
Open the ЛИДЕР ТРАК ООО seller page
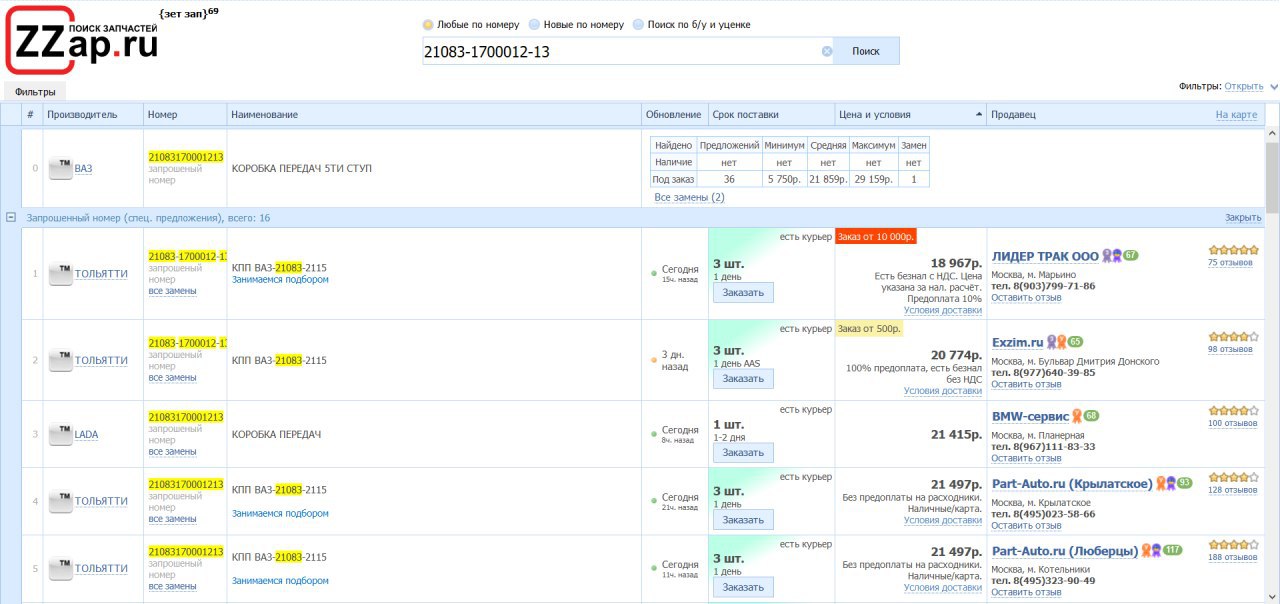(1045, 257)
